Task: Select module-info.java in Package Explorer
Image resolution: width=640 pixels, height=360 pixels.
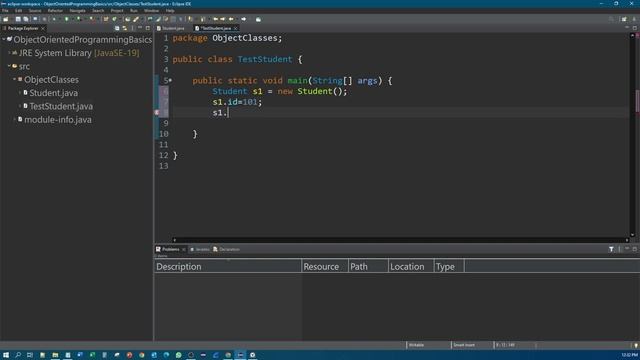Action: [58, 120]
